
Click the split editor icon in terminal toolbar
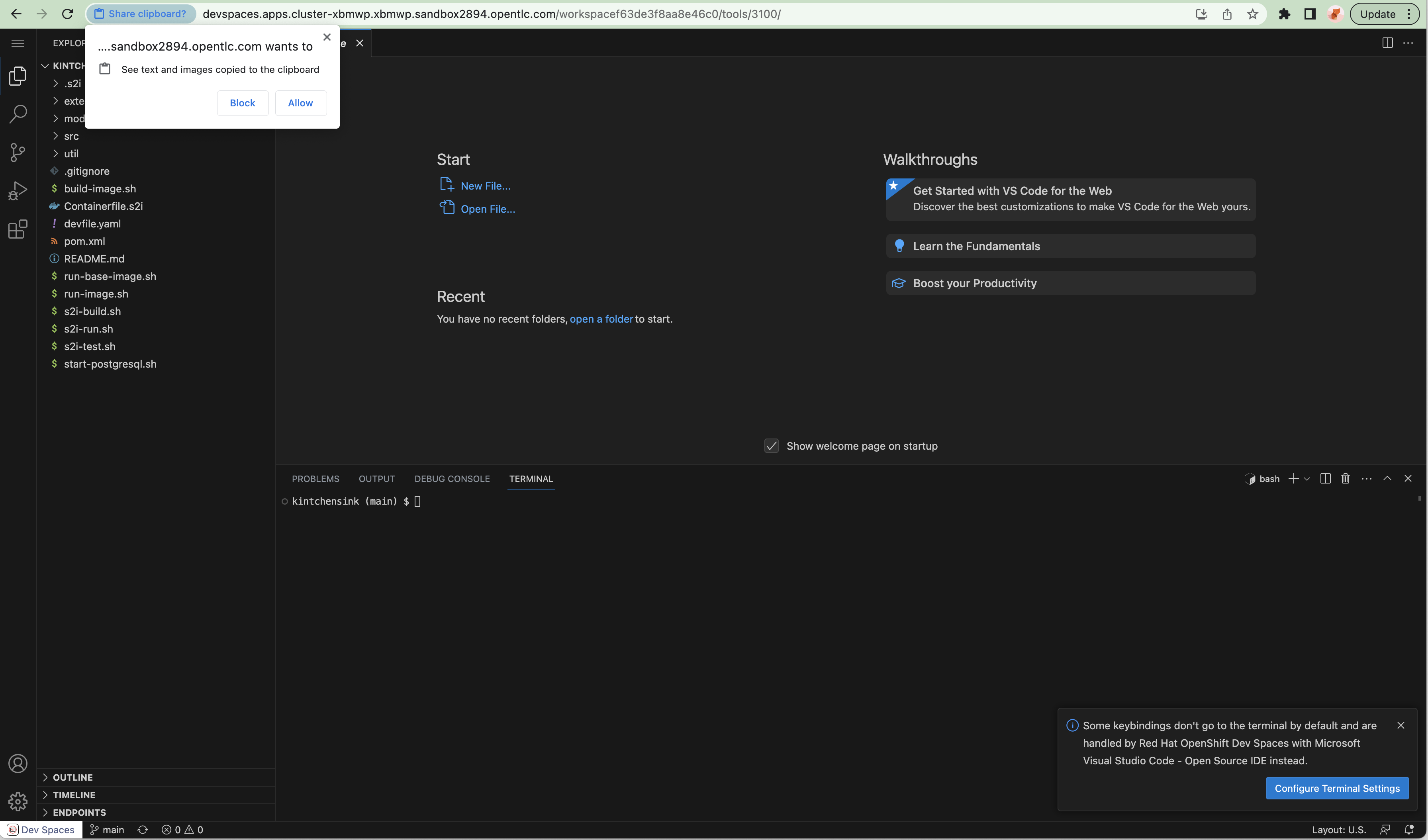1325,478
